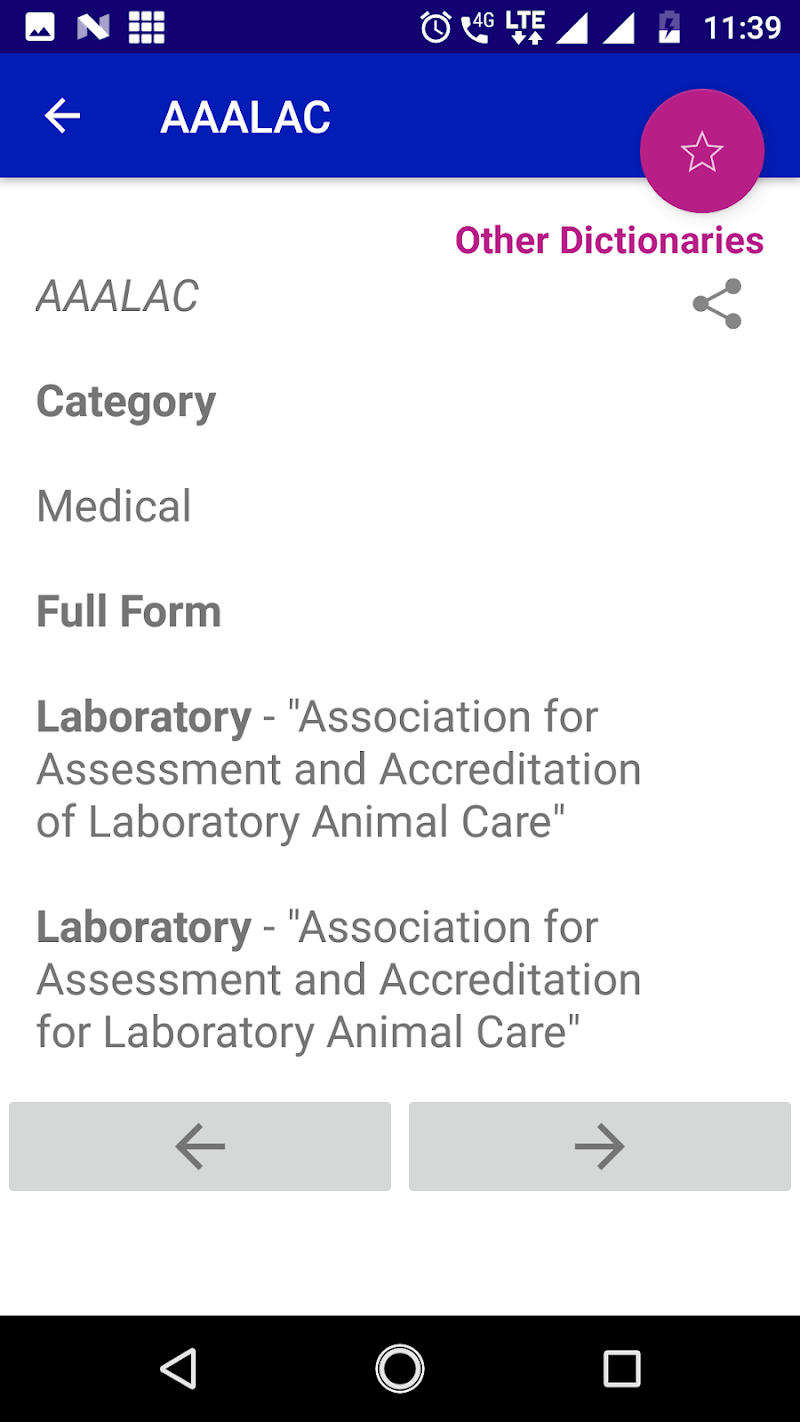Viewport: 800px width, 1422px height.
Task: Tap the battery charging status icon
Action: pyautogui.click(x=669, y=27)
